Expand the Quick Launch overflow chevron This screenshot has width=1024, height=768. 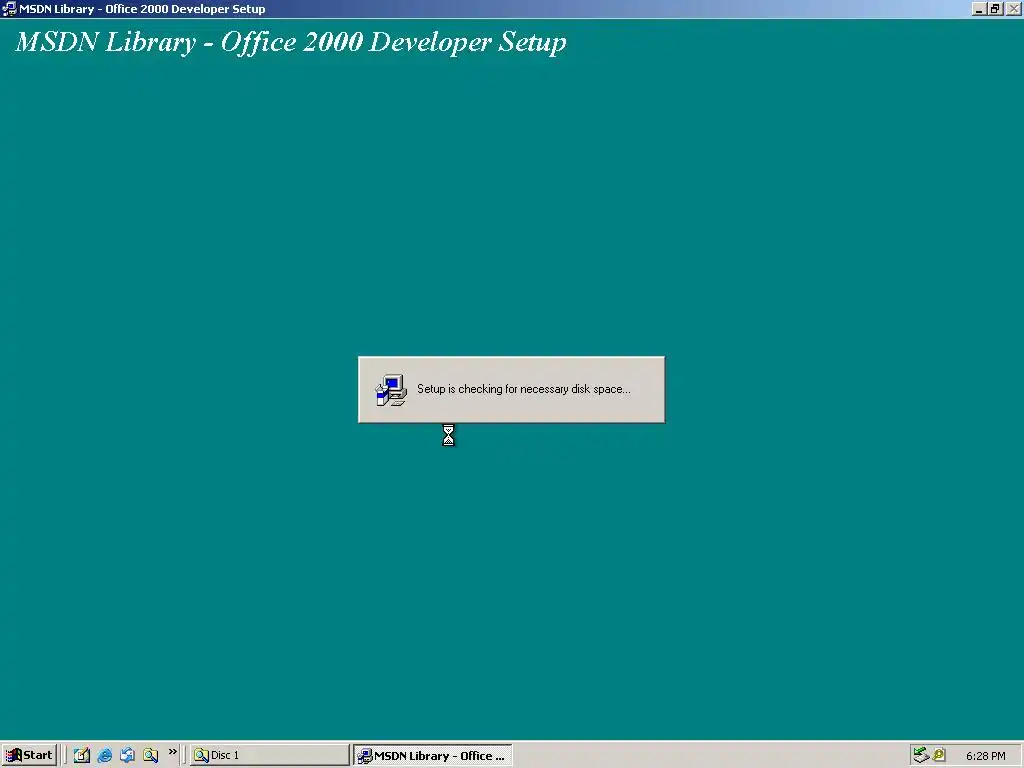coord(172,752)
